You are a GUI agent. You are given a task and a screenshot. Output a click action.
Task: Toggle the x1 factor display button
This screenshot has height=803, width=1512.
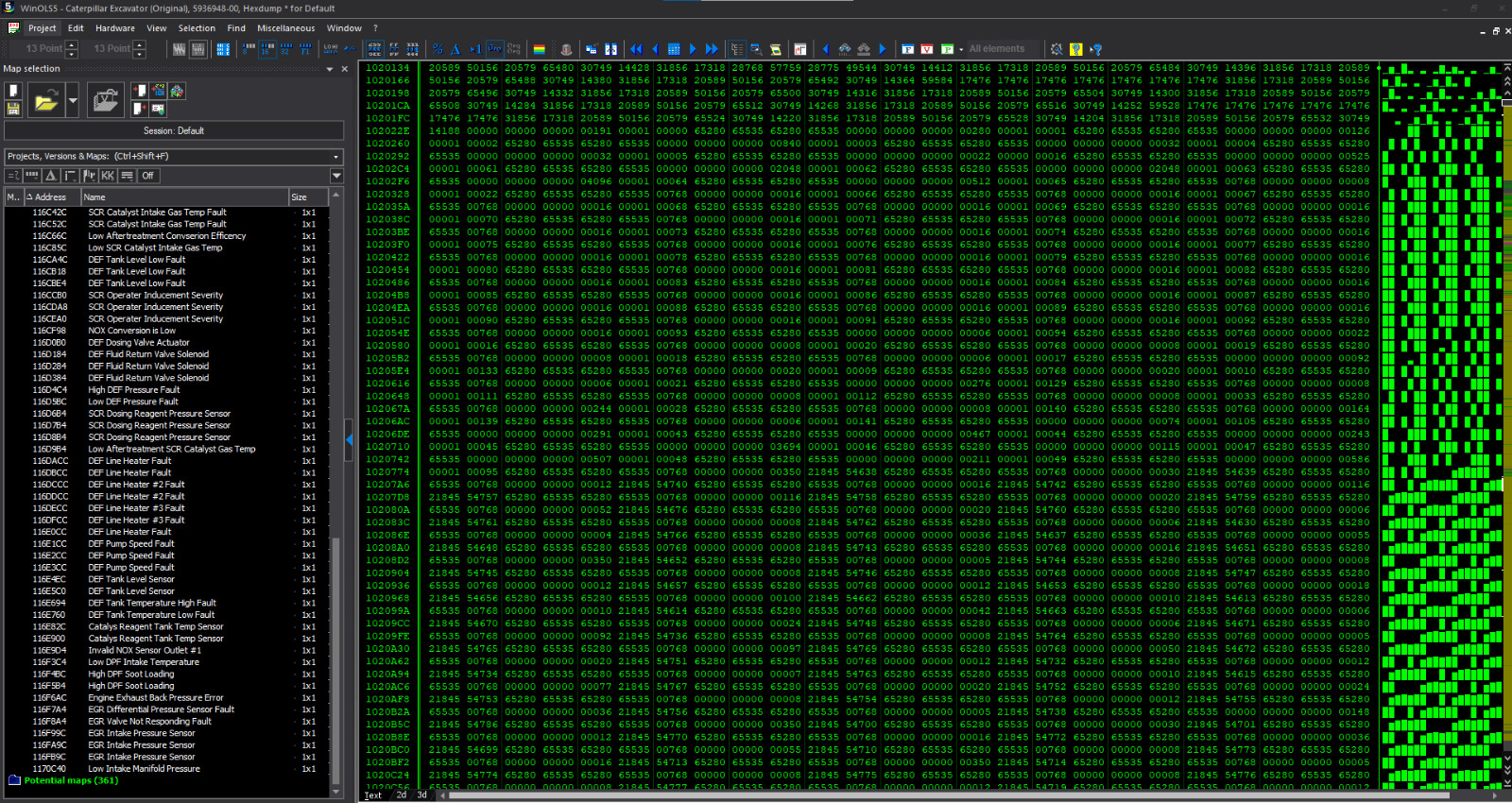[475, 48]
